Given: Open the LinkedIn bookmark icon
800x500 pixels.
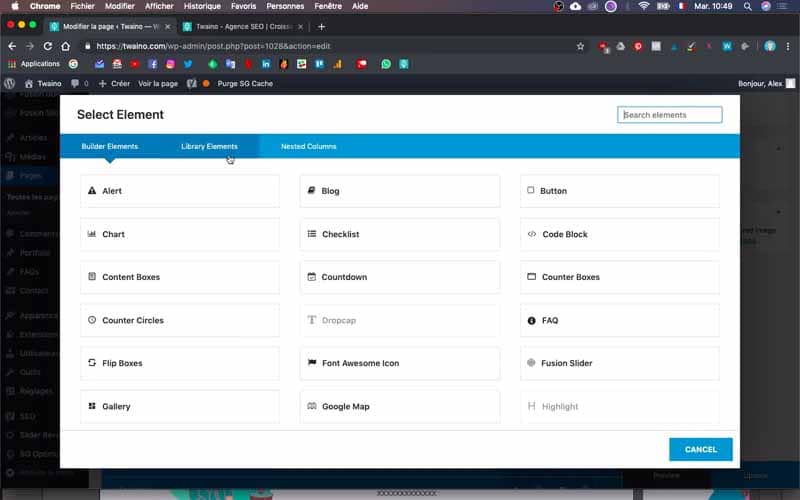Looking at the screenshot, I should point(266,64).
